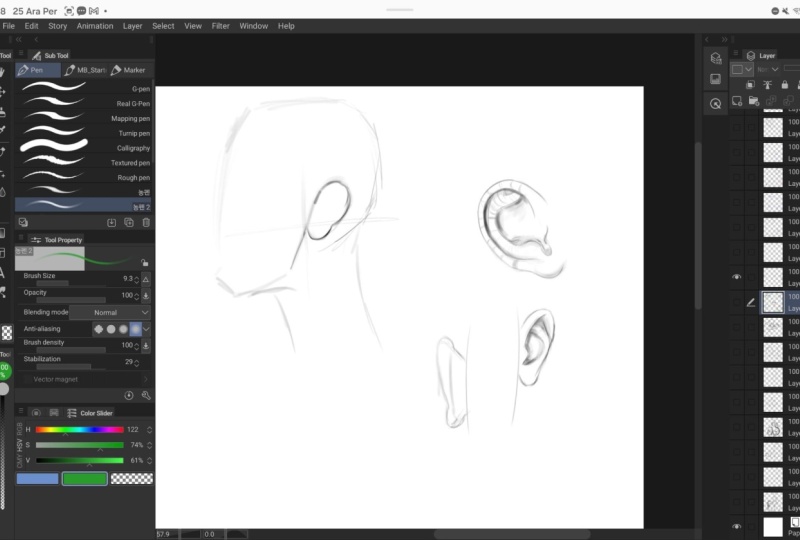800x540 pixels.
Task: Enable the Vector magnet checkbox
Action: coord(27,379)
